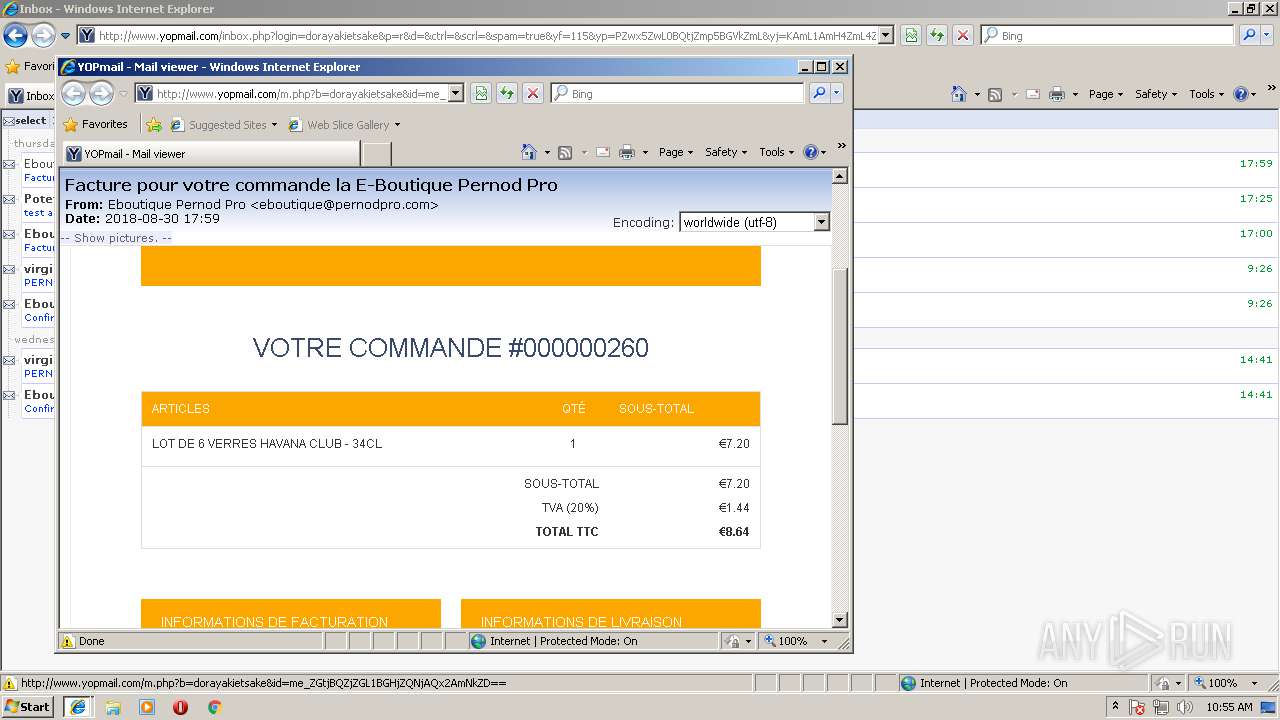The image size is (1280, 720).
Task: Open Safety menu in Mail viewer
Action: tap(726, 152)
